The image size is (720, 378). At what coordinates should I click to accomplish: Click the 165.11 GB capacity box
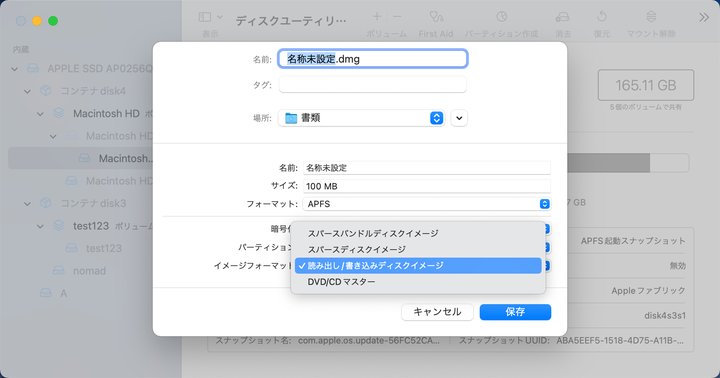tap(646, 85)
